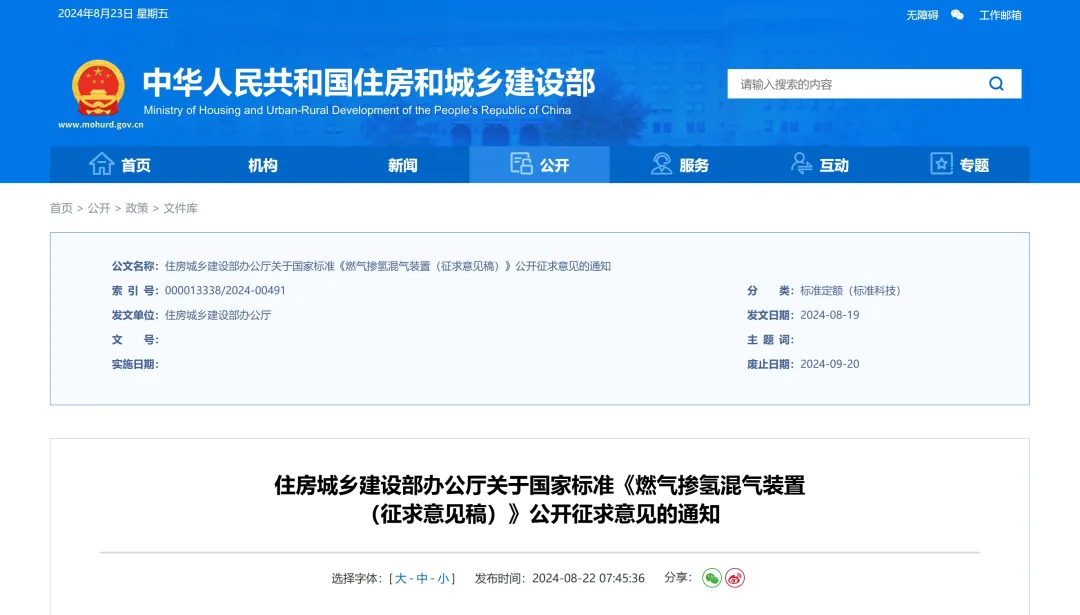Click the 服务 person icon
The width and height of the screenshot is (1080, 615).
point(661,164)
